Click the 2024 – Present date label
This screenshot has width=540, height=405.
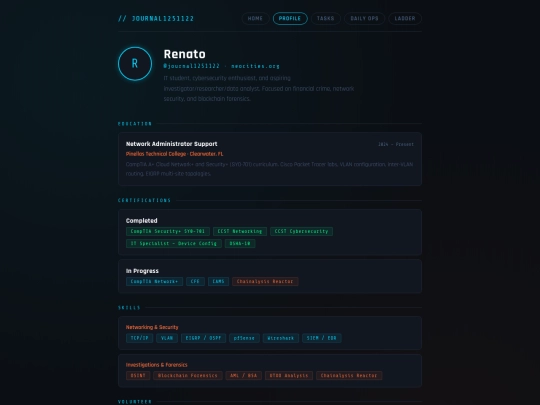tap(396, 144)
